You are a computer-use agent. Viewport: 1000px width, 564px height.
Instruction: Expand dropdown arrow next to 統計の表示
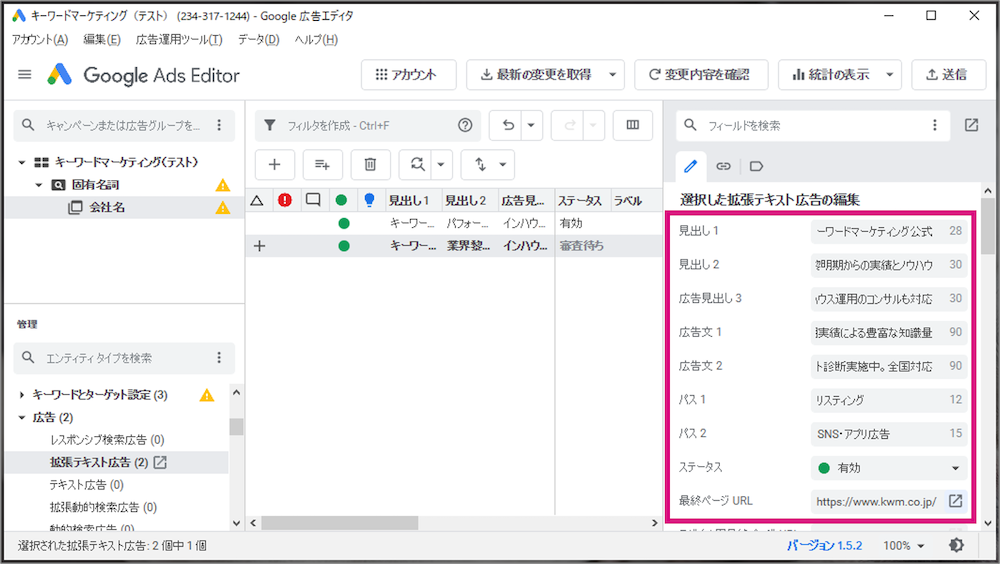coord(890,75)
